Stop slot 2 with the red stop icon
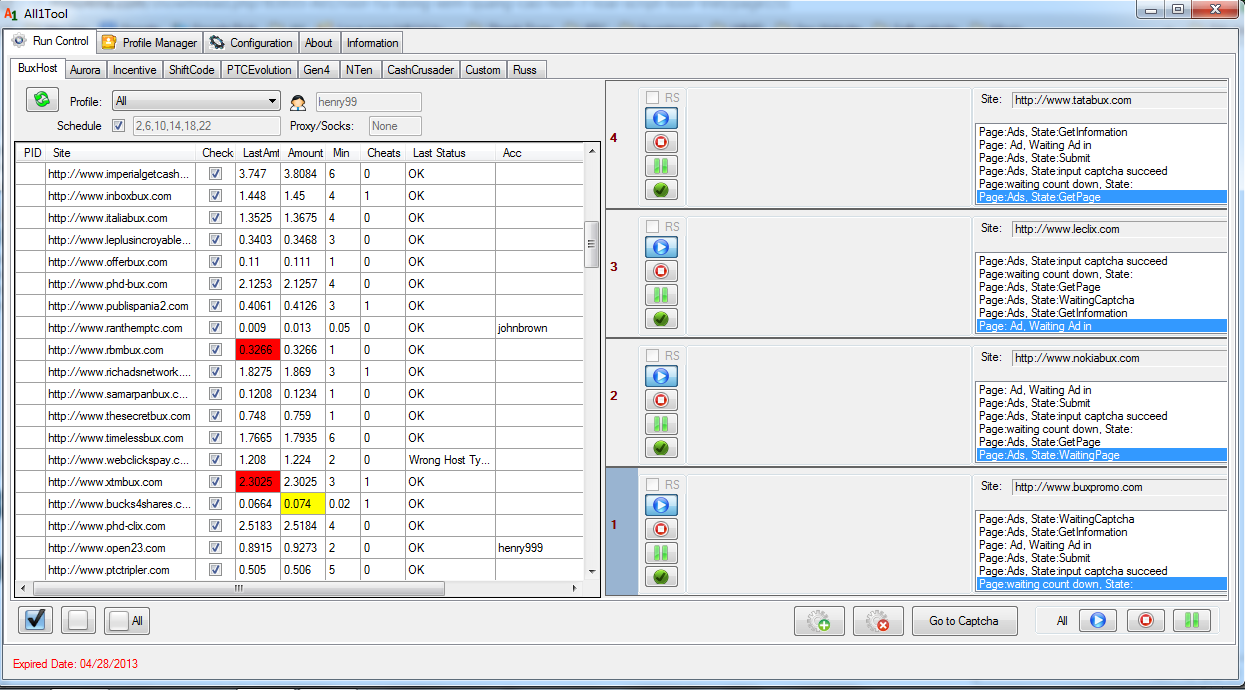Screen dimensions: 1245x690 [x=660, y=400]
